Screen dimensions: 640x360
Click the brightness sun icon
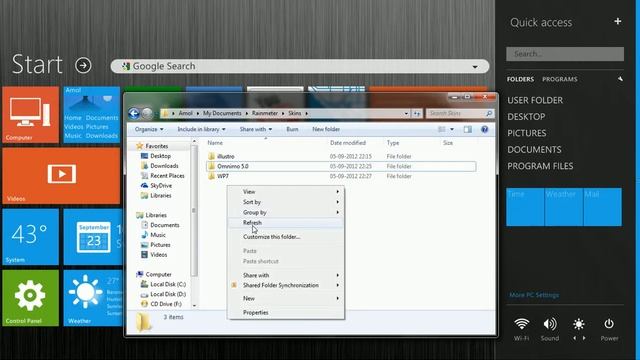tap(579, 324)
